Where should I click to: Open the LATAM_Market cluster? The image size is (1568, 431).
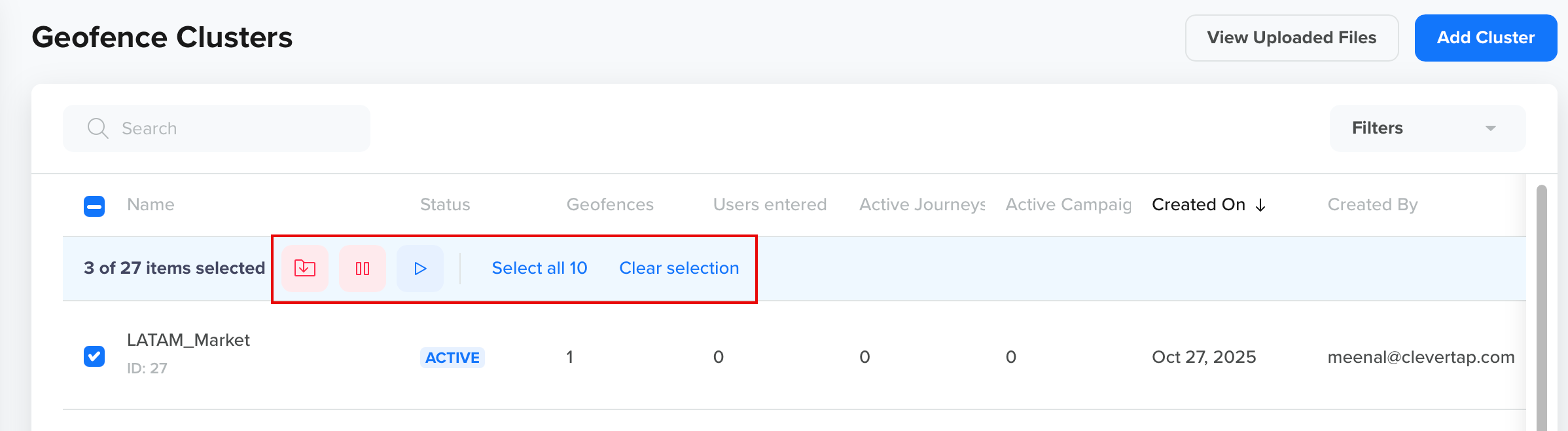(x=189, y=340)
